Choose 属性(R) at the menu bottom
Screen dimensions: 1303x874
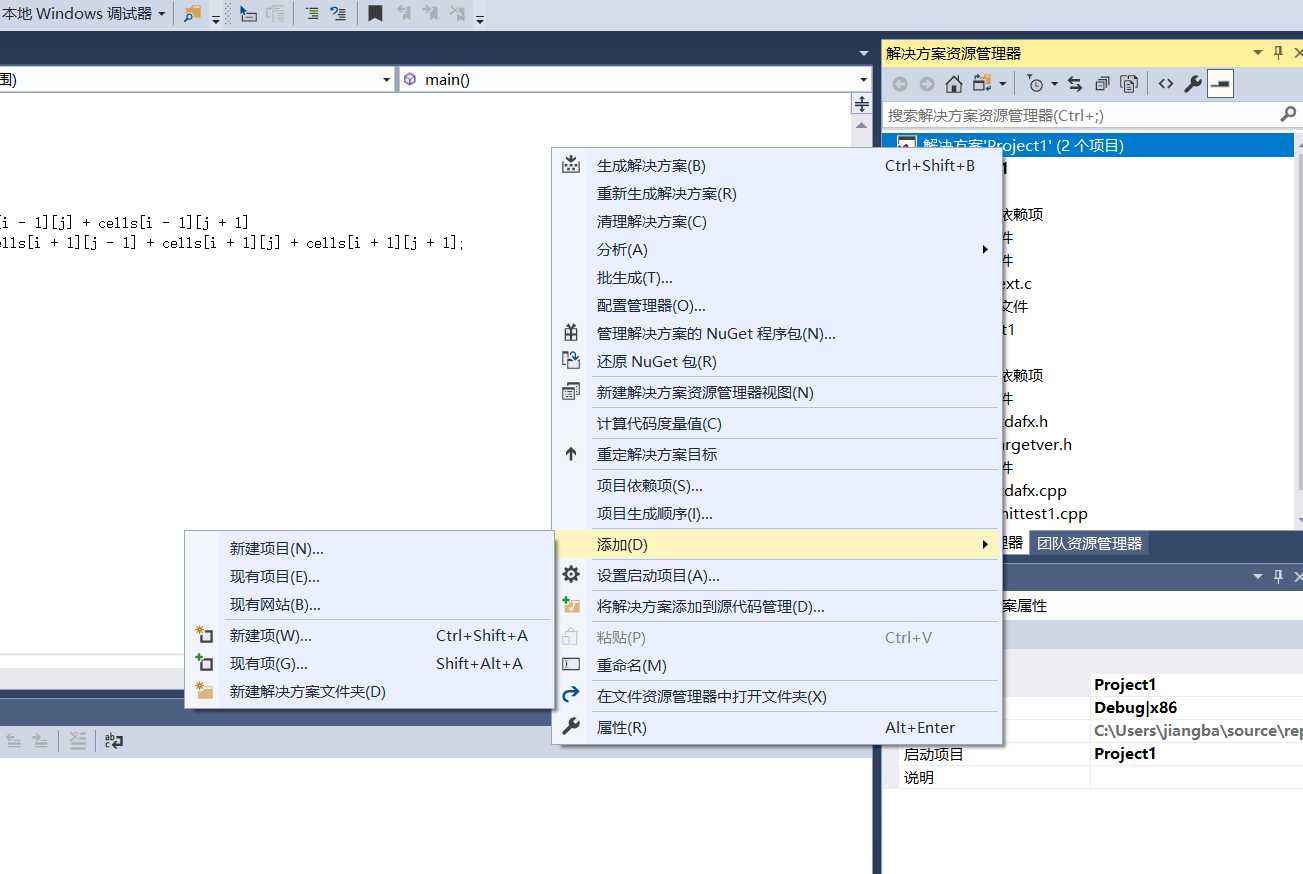[778, 728]
